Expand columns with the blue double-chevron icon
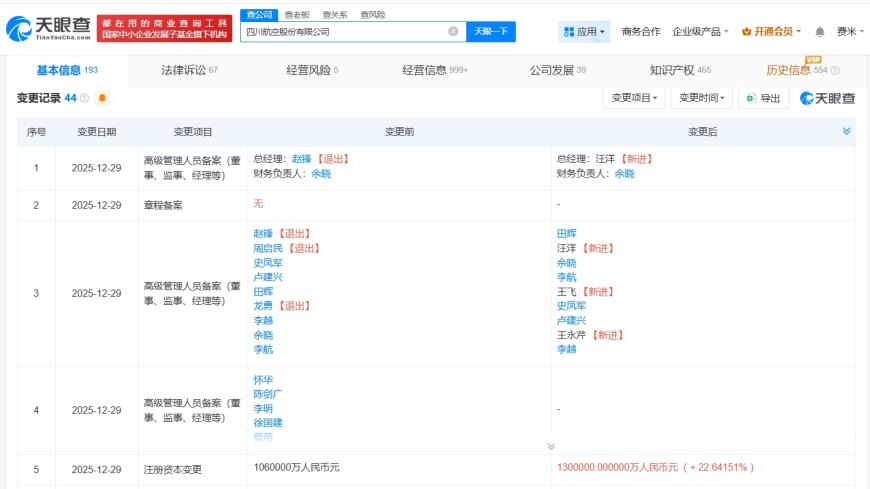870x489 pixels. pyautogui.click(x=847, y=131)
